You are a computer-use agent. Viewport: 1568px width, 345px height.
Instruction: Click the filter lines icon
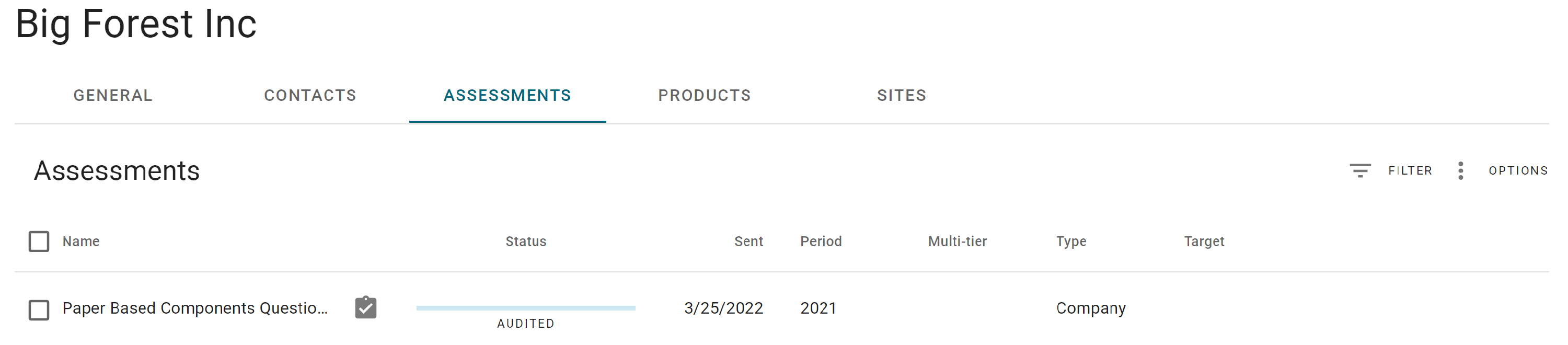pos(1360,170)
